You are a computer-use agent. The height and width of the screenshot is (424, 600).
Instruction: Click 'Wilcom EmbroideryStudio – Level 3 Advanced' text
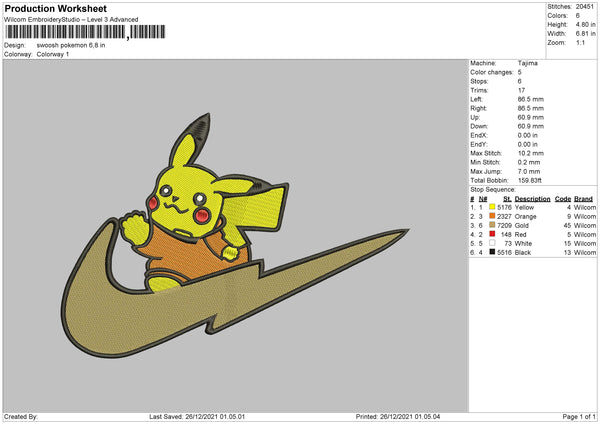71,20
